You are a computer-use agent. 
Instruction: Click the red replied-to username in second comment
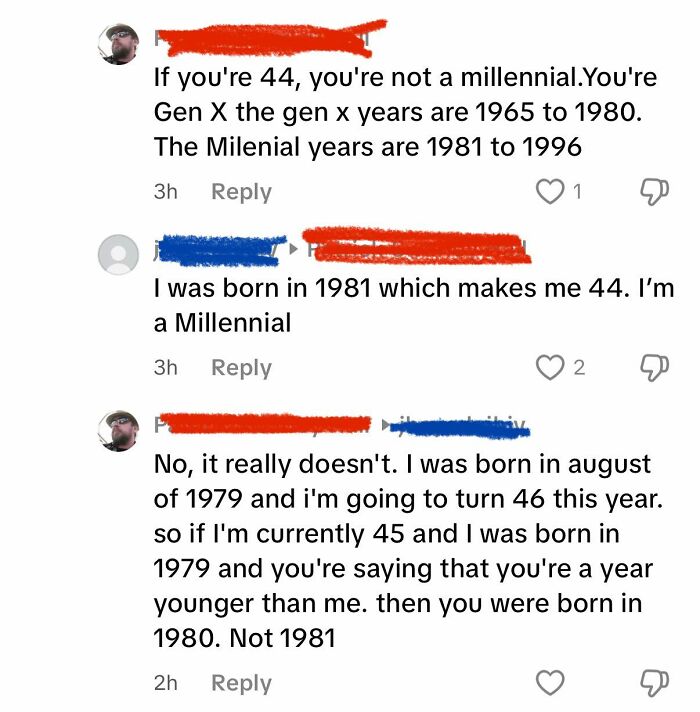coord(415,247)
